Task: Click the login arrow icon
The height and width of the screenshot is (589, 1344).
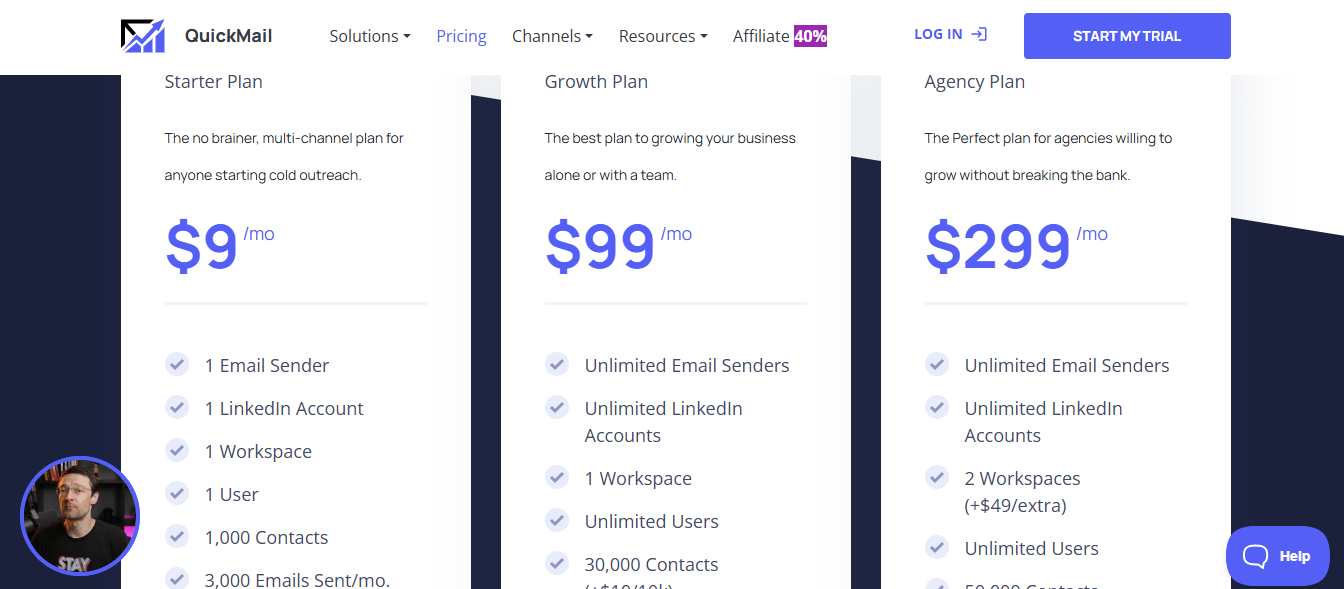Action: pos(978,33)
